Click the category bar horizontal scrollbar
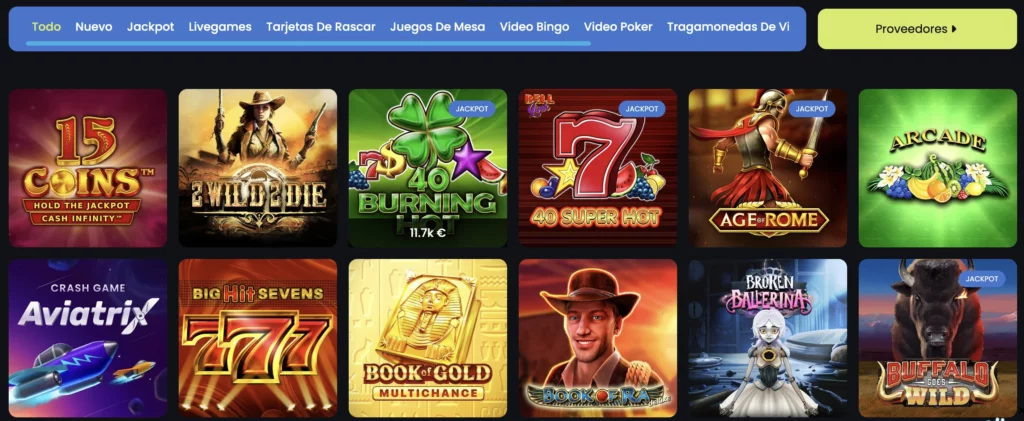 308,44
